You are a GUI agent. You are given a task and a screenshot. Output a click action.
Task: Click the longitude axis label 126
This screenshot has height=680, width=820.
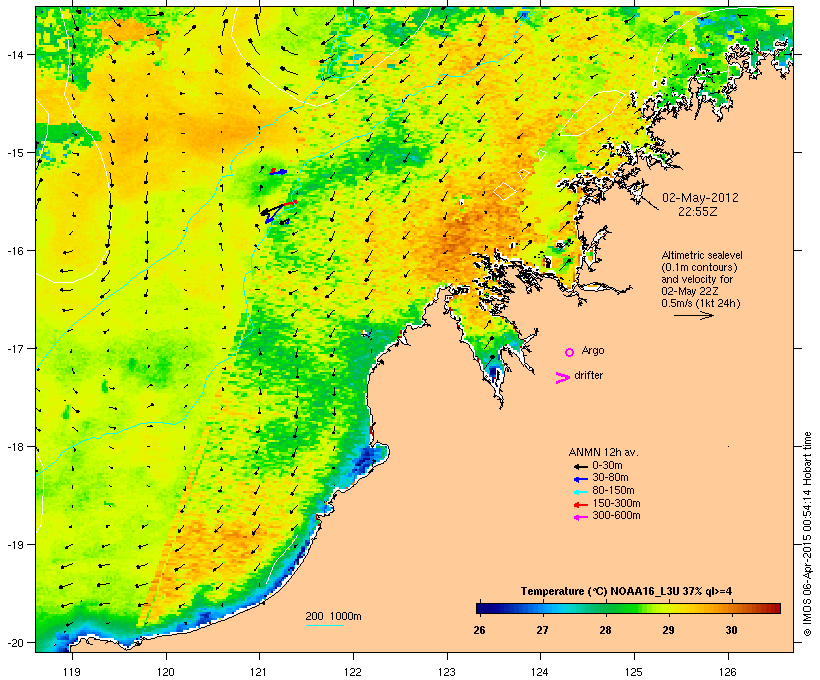pyautogui.click(x=728, y=672)
